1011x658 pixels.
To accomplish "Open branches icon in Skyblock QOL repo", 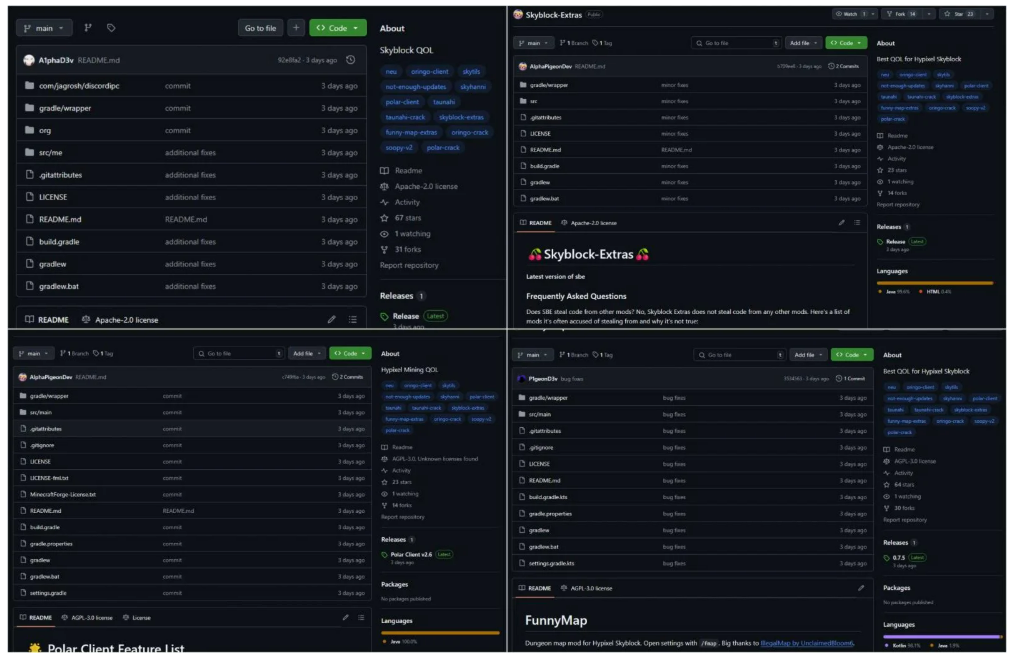I will click(x=88, y=28).
